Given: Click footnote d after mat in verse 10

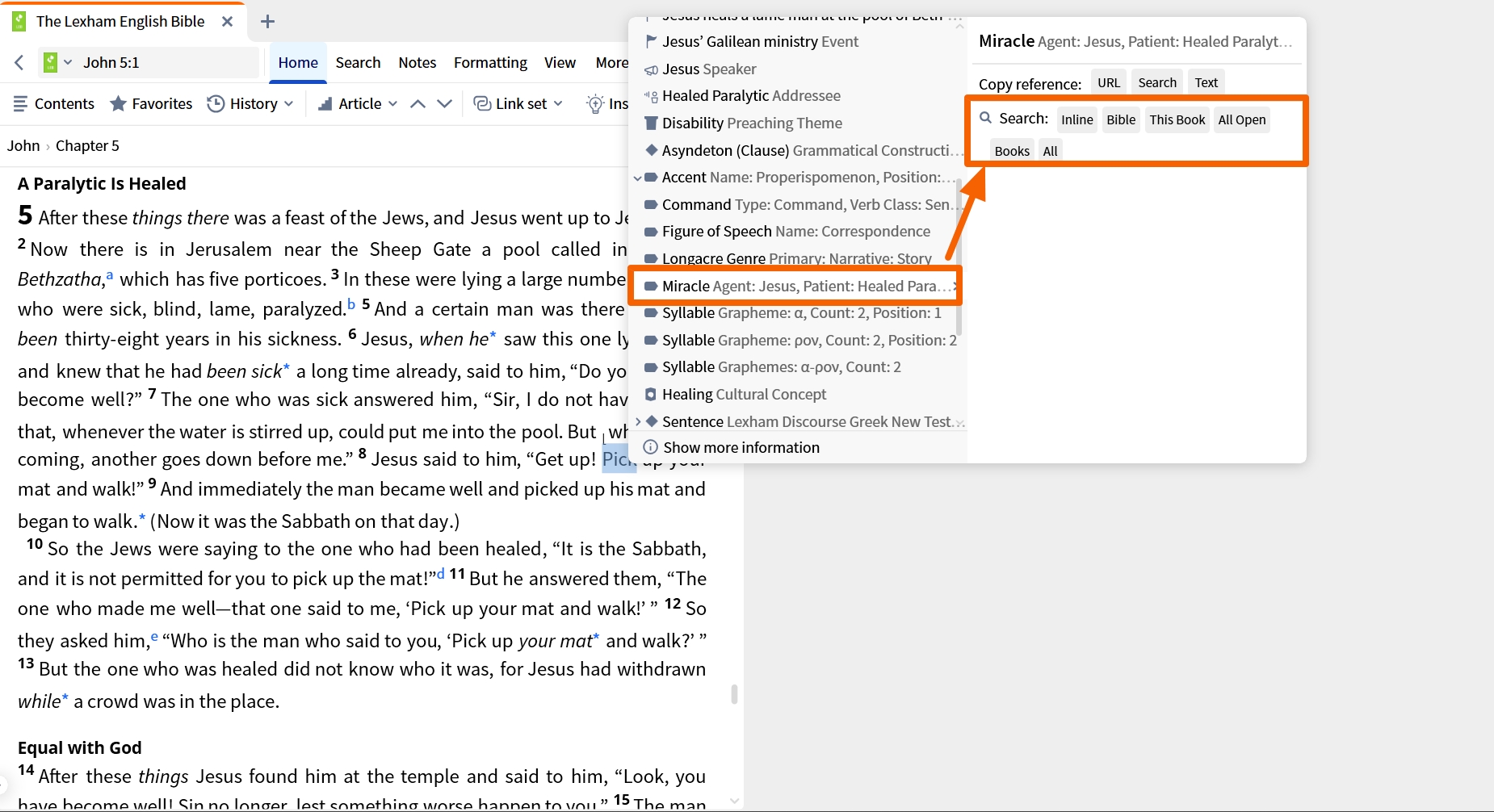Looking at the screenshot, I should [441, 574].
